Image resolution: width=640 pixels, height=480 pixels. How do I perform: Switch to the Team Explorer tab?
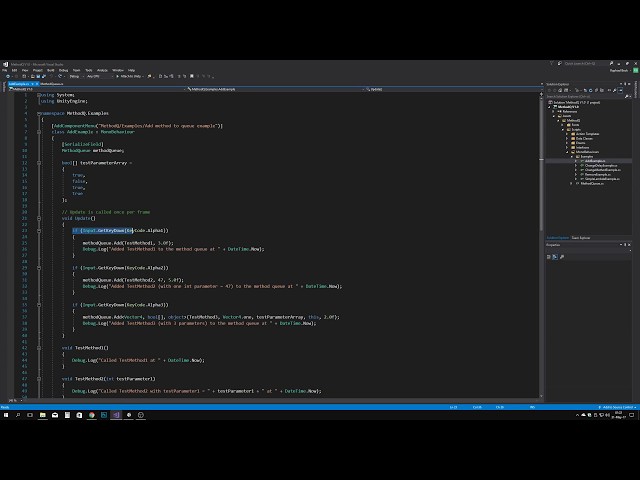pos(580,238)
